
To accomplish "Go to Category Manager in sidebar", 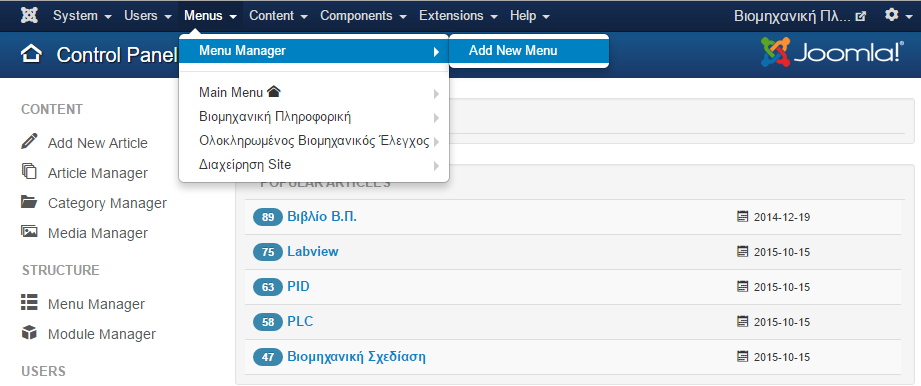I will [x=107, y=203].
